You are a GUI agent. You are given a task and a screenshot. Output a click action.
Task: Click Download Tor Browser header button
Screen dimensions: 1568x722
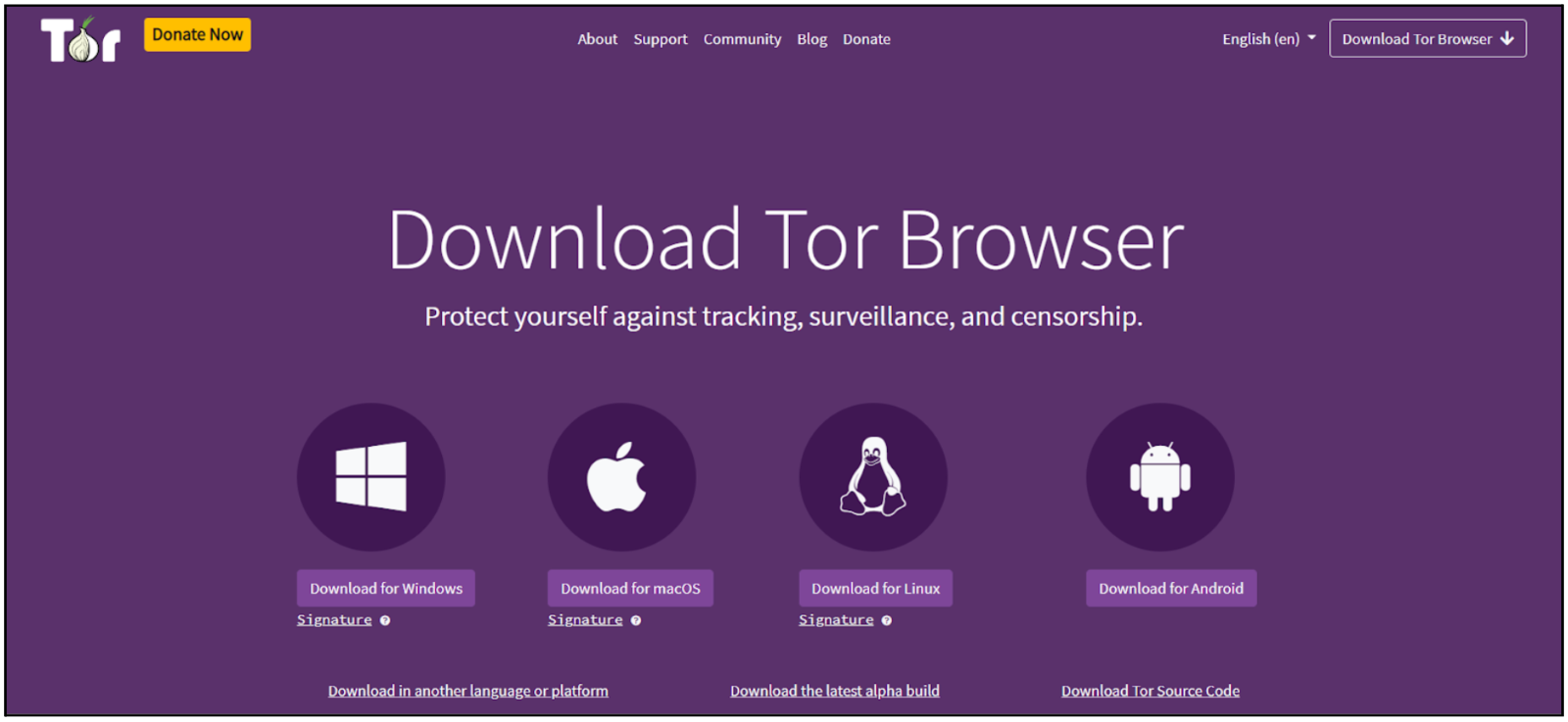(x=1427, y=38)
